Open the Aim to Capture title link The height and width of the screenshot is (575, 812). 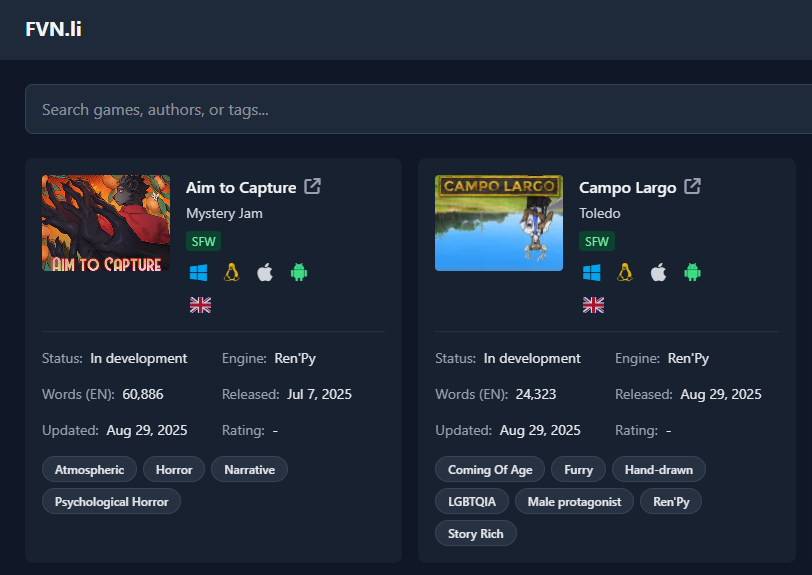click(241, 187)
